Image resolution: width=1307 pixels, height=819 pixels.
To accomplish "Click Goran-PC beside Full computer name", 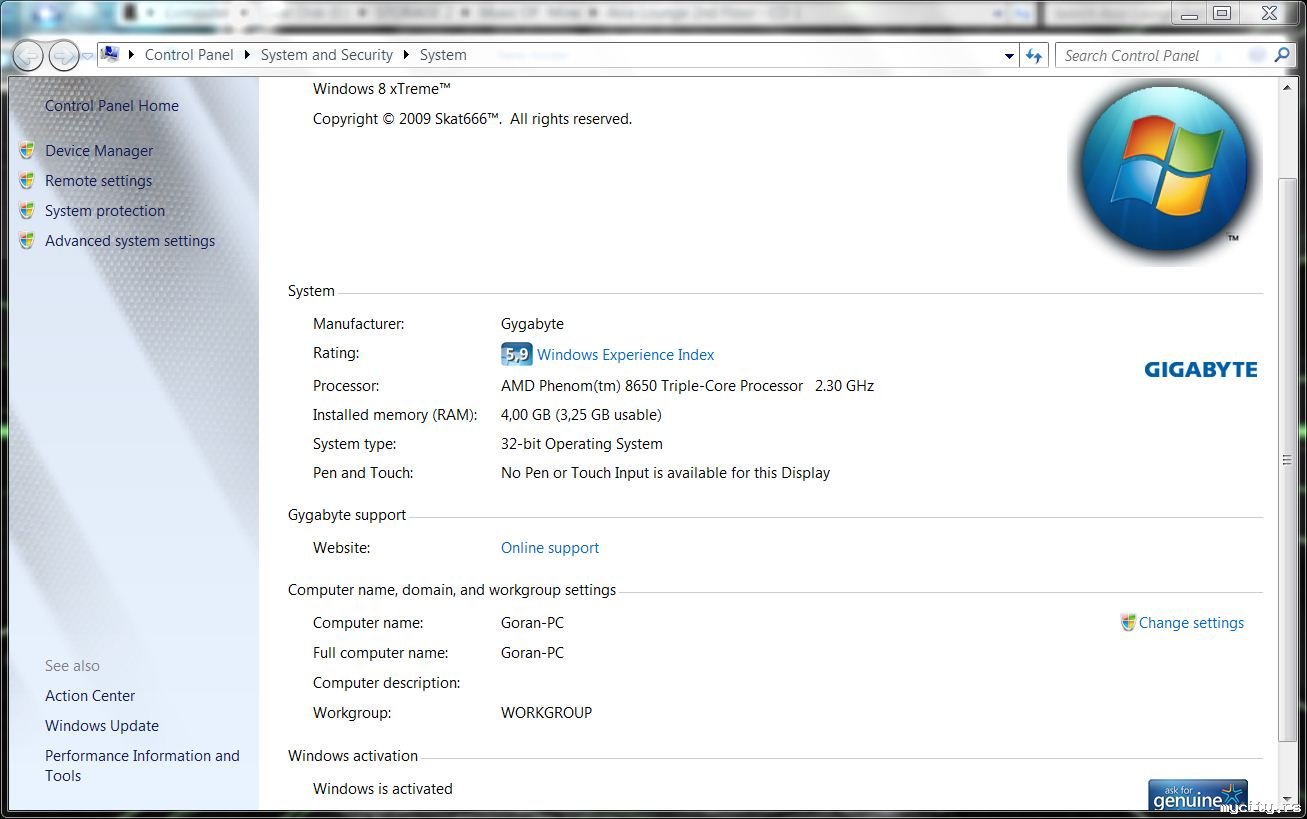I will 532,653.
